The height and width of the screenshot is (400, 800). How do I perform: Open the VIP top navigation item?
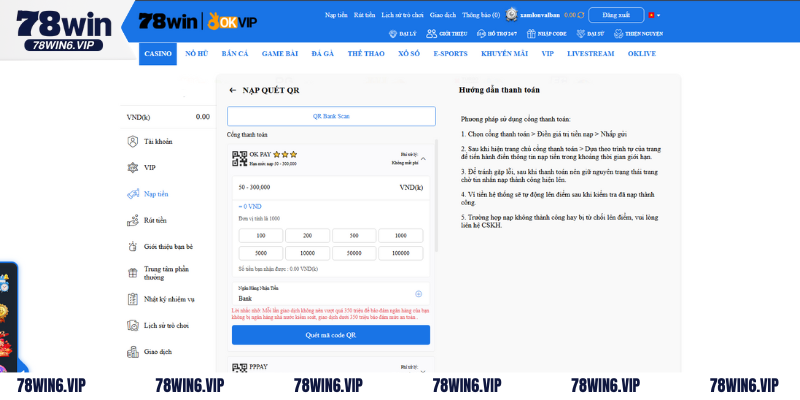click(x=547, y=54)
